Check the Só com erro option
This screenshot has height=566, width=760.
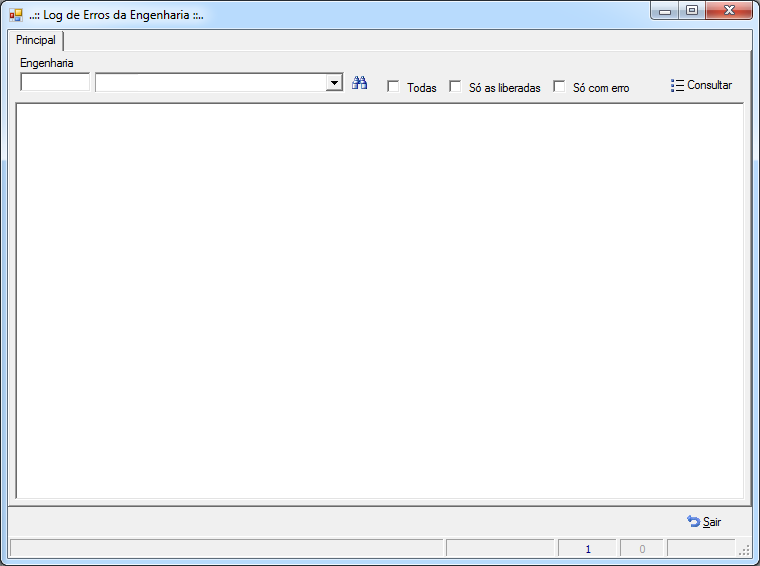point(559,87)
